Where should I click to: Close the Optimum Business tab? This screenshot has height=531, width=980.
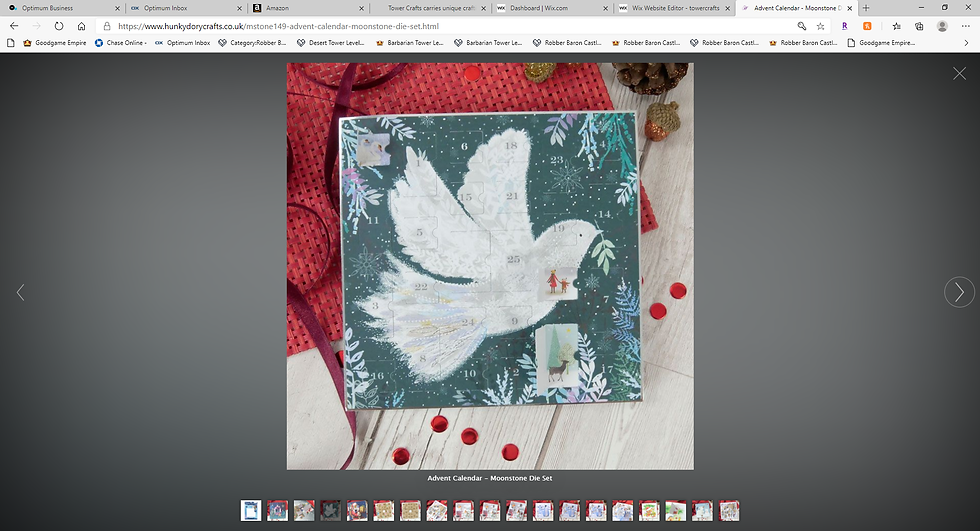(x=117, y=8)
